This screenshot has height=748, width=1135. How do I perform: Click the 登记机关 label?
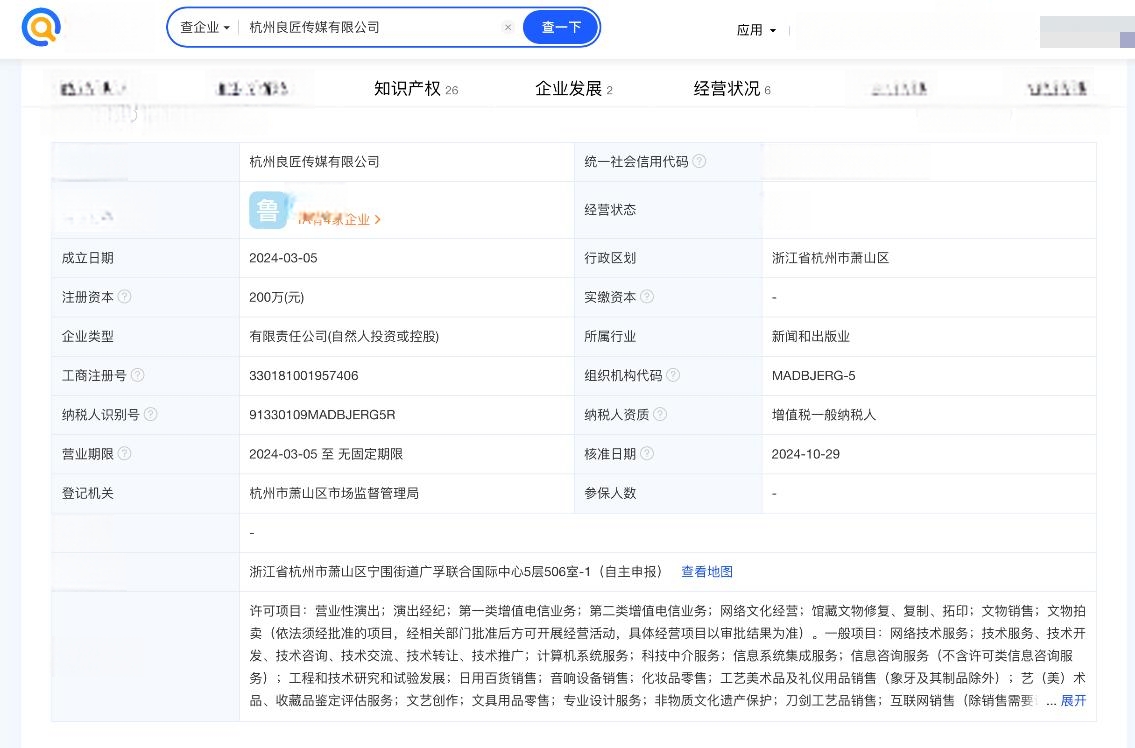coord(88,493)
